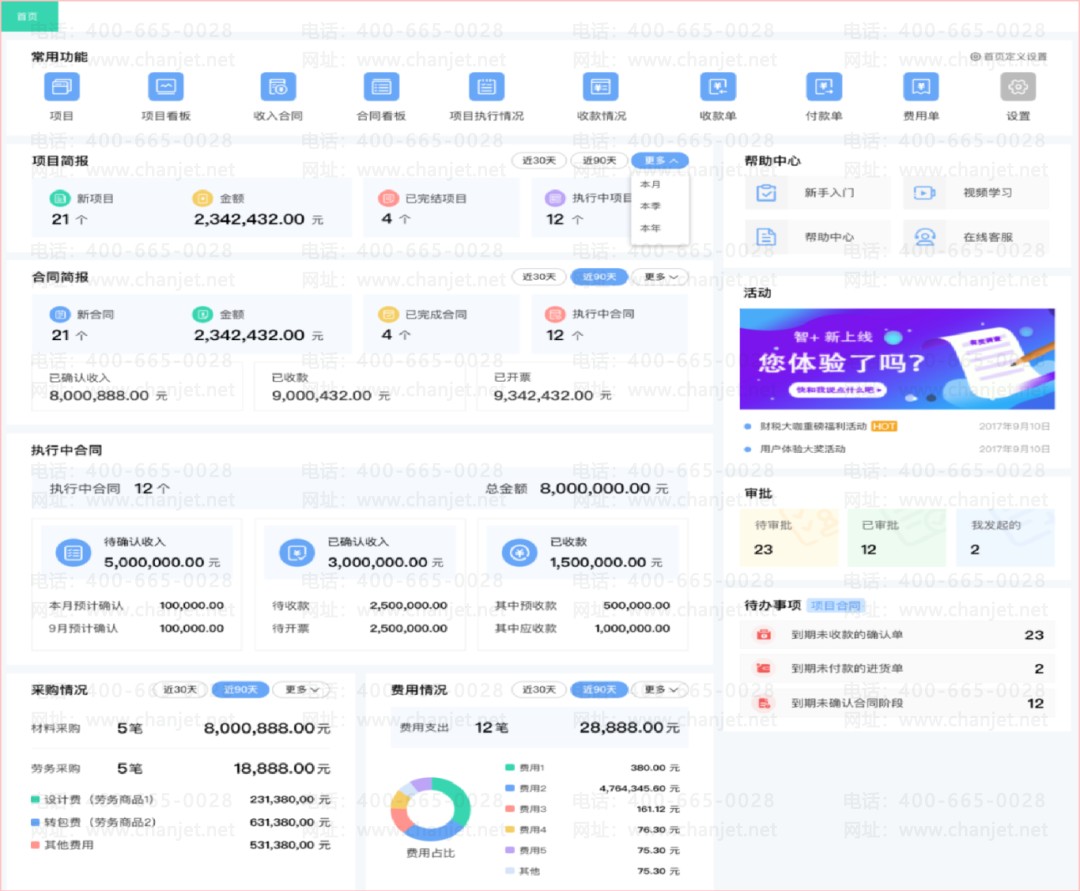Collapse the 更多 dropdown in 项目简报
Viewport: 1080px width, 891px height.
(660, 160)
